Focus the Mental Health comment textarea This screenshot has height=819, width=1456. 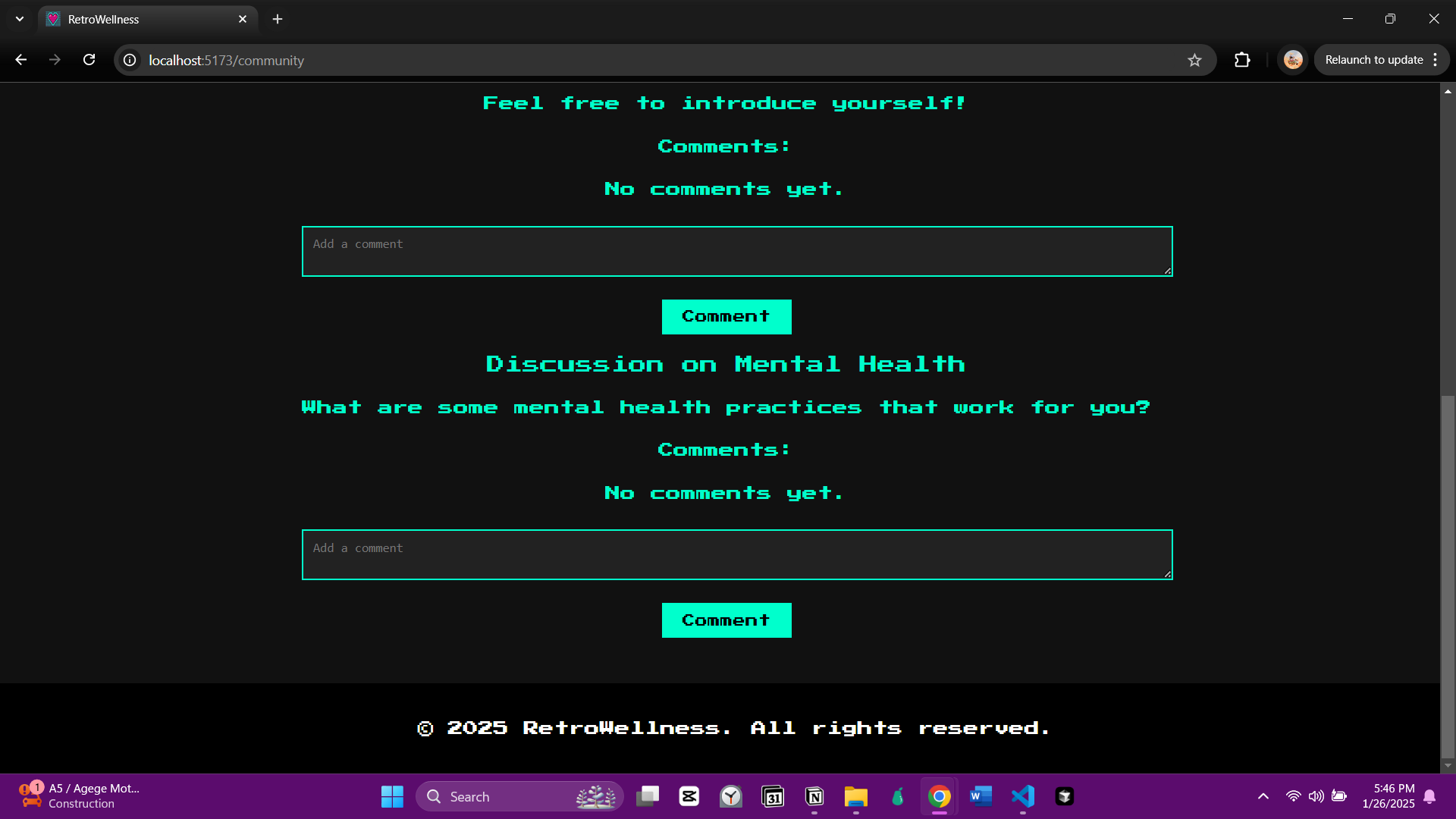point(736,554)
